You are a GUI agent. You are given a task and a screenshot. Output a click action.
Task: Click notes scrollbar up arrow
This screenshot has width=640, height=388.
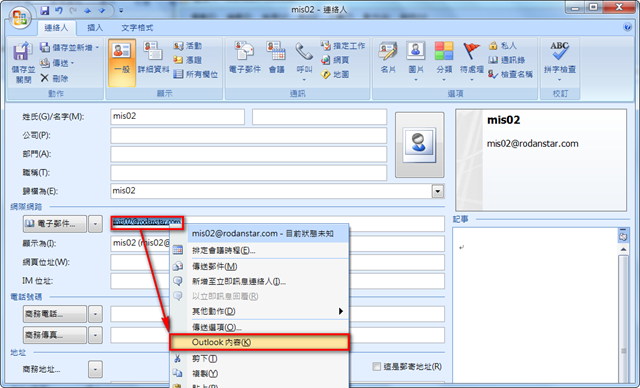pyautogui.click(x=623, y=249)
